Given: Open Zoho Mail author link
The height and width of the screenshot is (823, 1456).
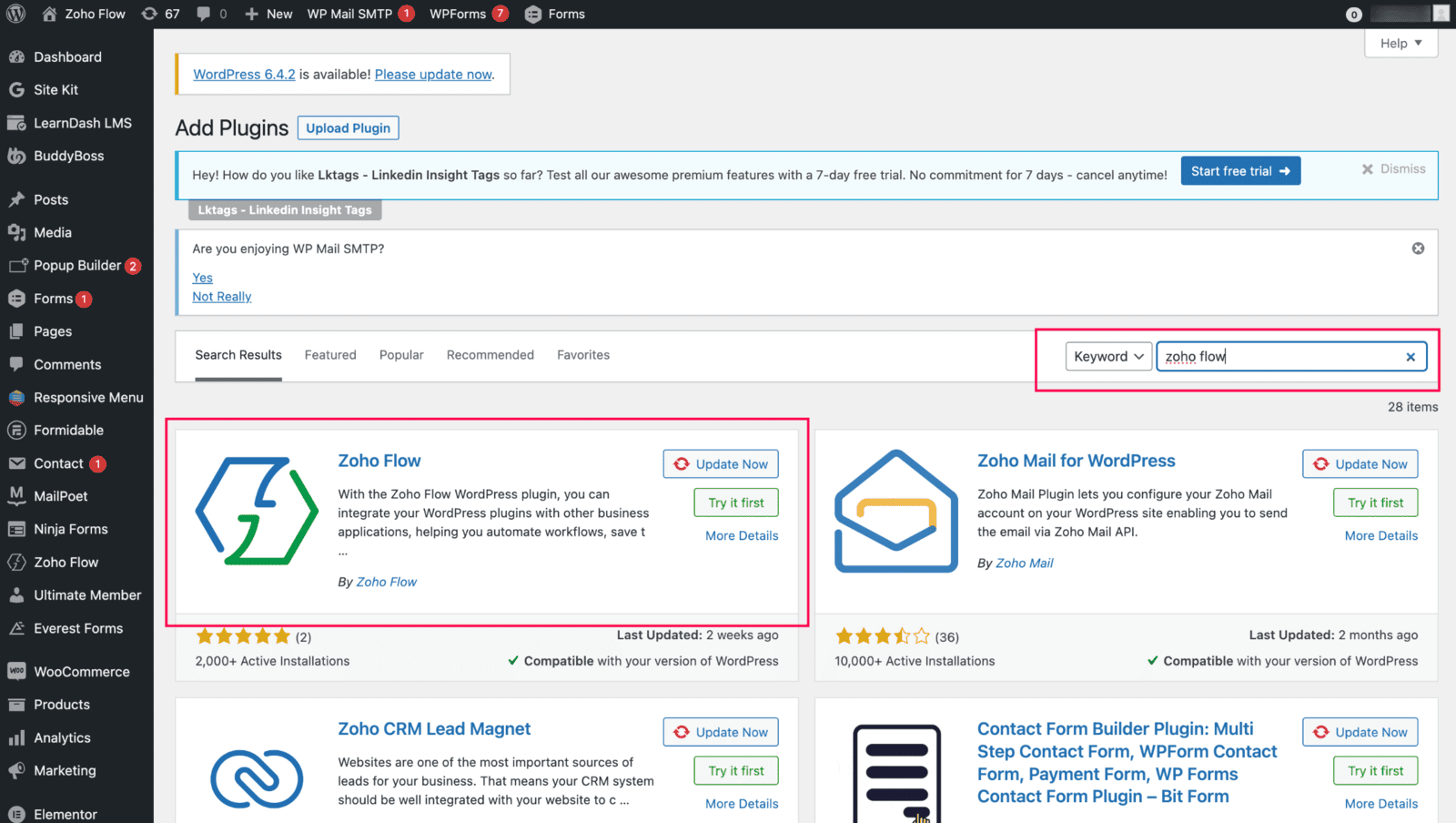Looking at the screenshot, I should 1024,564.
